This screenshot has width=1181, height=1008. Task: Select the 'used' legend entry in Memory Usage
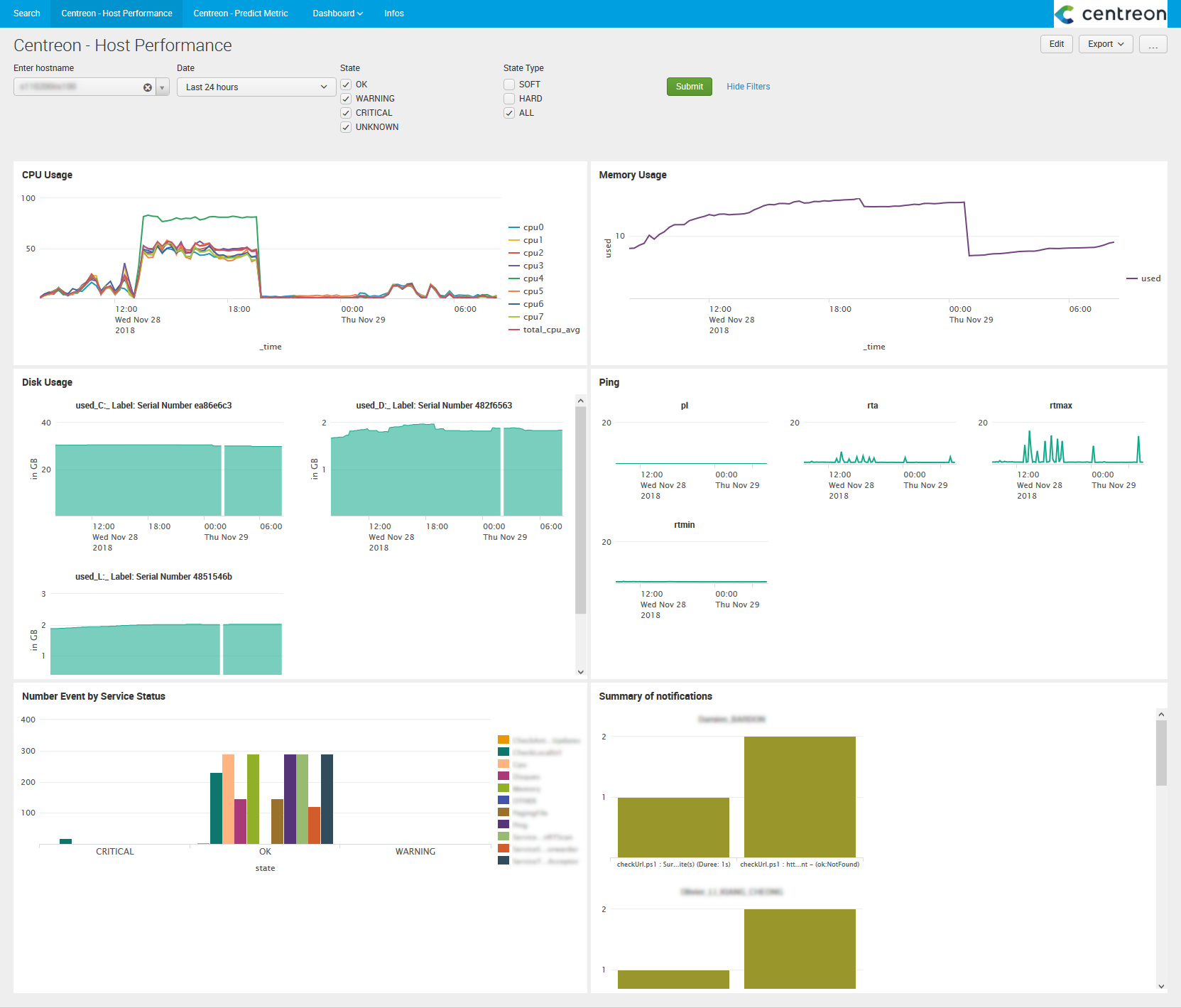[x=1143, y=278]
